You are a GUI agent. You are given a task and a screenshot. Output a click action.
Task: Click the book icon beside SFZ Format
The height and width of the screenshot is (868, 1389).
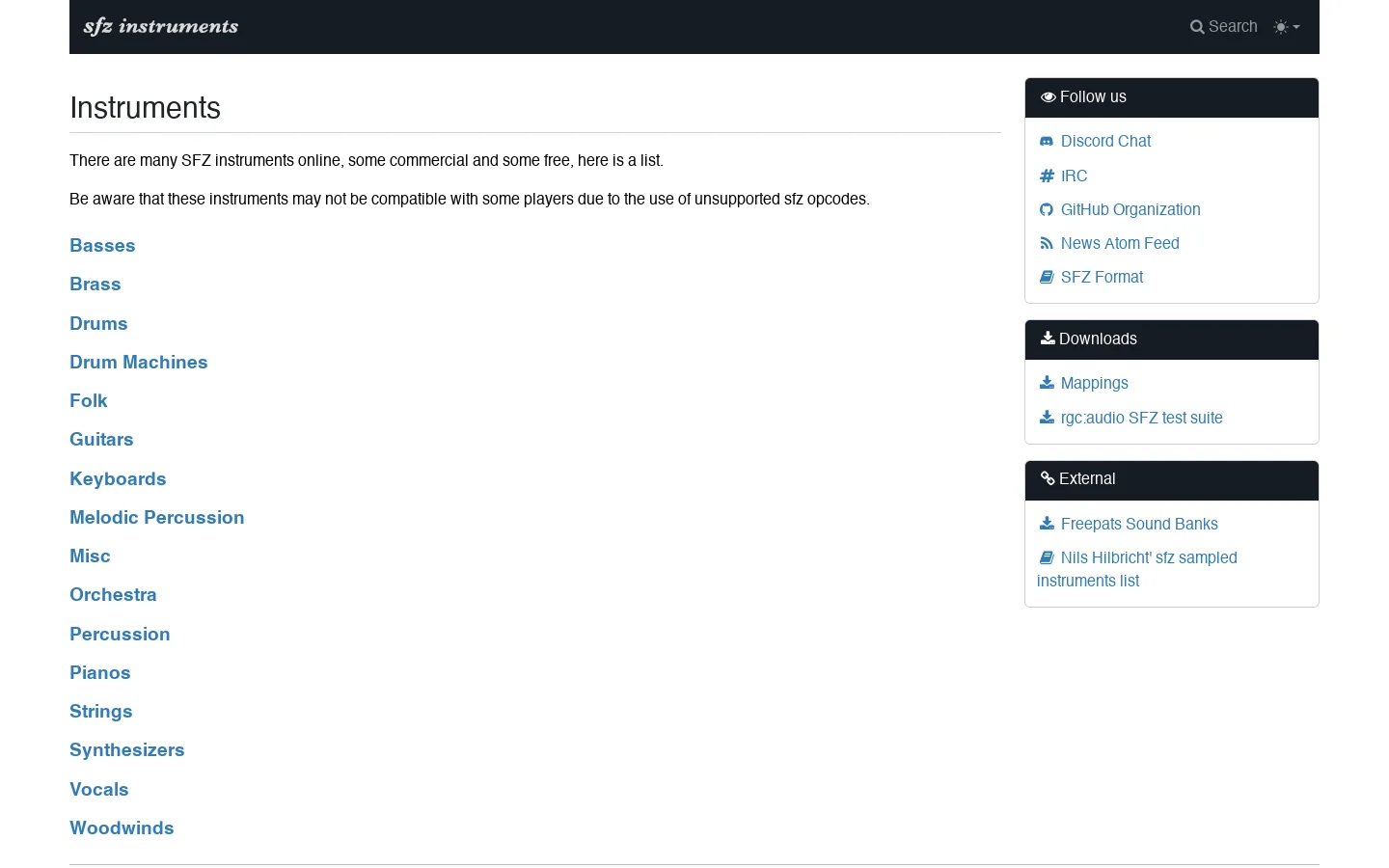[1047, 277]
